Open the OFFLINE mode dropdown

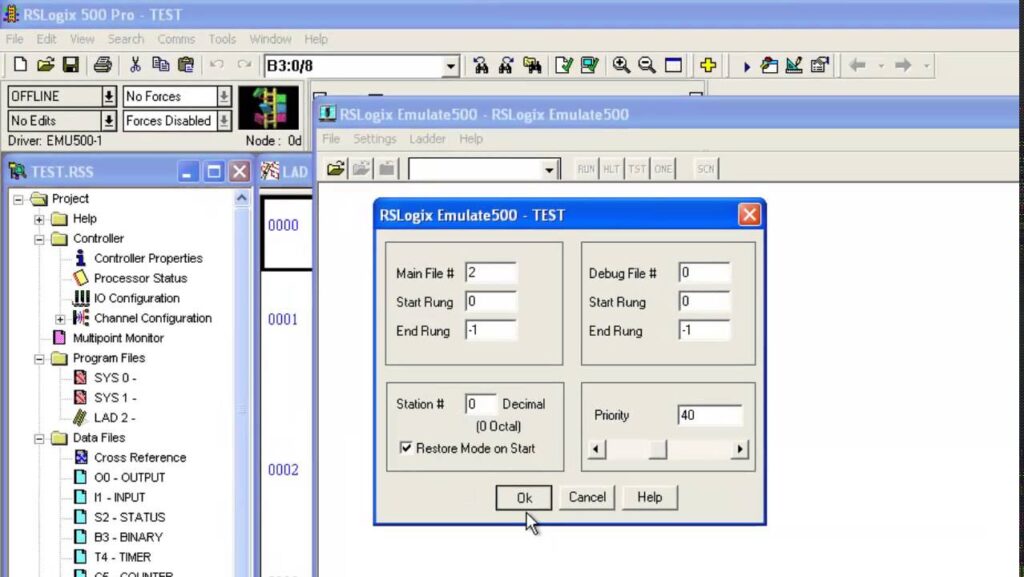tap(108, 97)
